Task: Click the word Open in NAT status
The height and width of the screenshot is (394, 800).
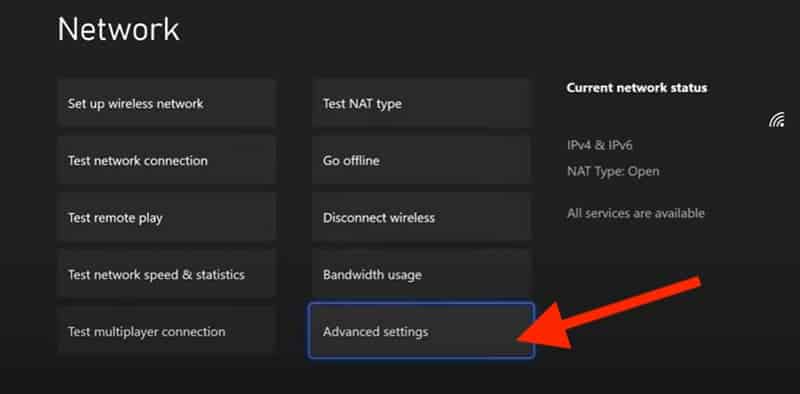Action: click(x=643, y=172)
